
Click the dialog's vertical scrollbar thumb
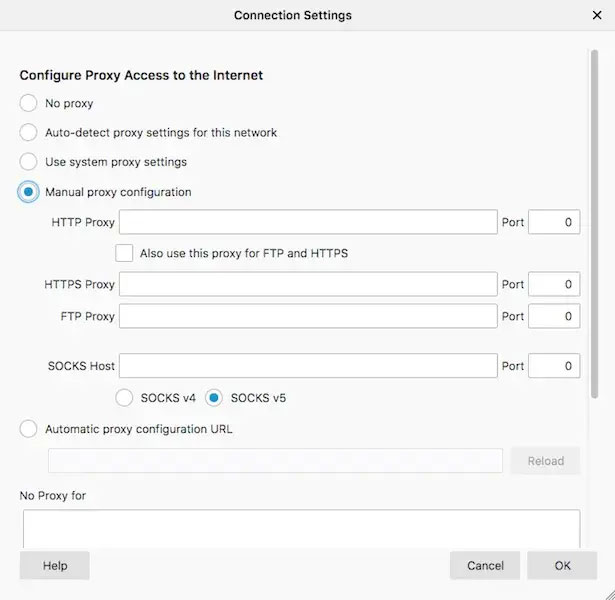pyautogui.click(x=595, y=224)
